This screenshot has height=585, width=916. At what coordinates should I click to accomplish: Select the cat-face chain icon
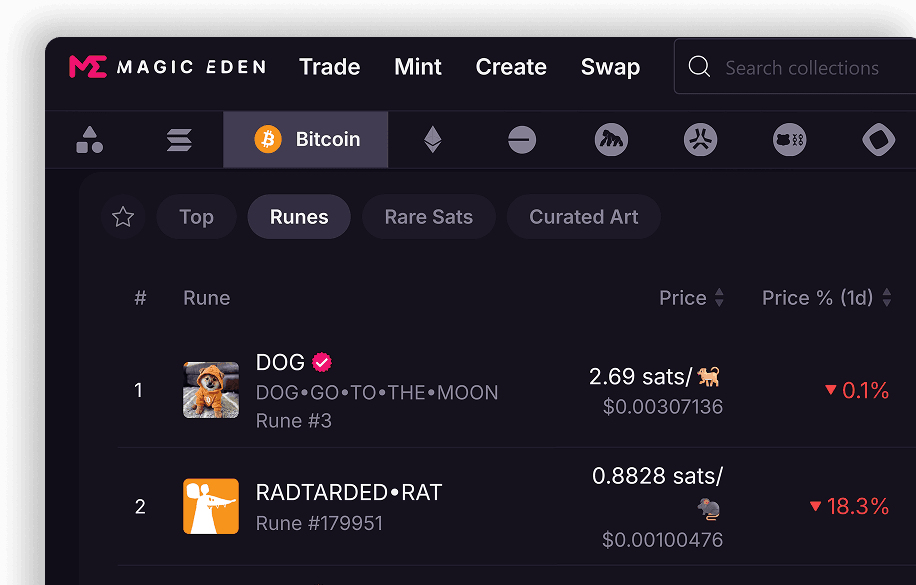point(789,140)
